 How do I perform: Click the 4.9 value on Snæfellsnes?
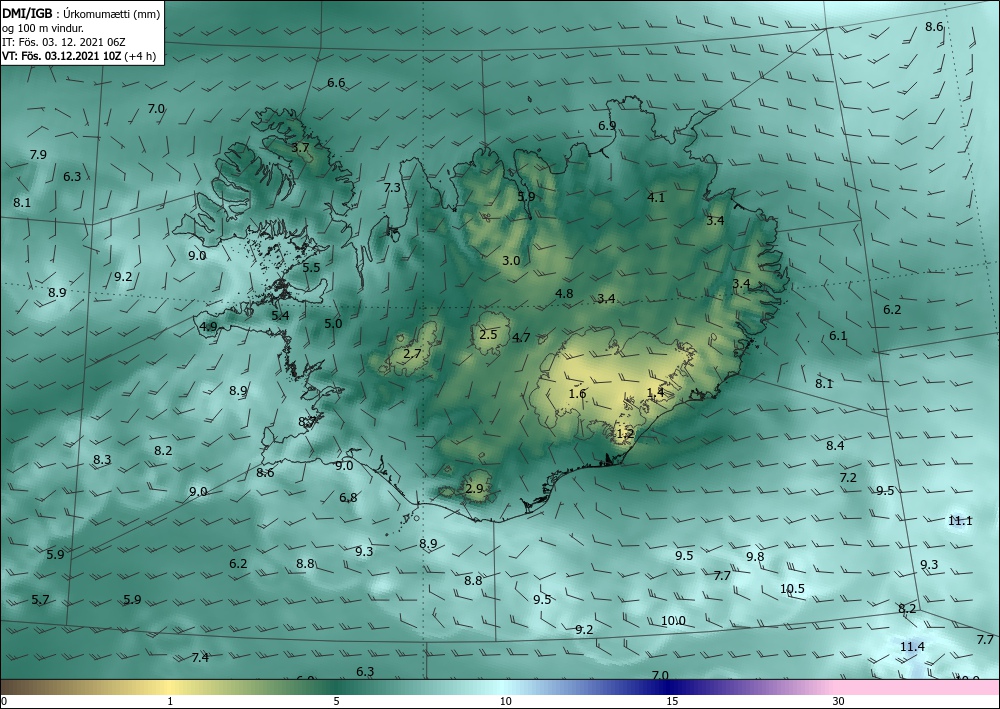[209, 327]
